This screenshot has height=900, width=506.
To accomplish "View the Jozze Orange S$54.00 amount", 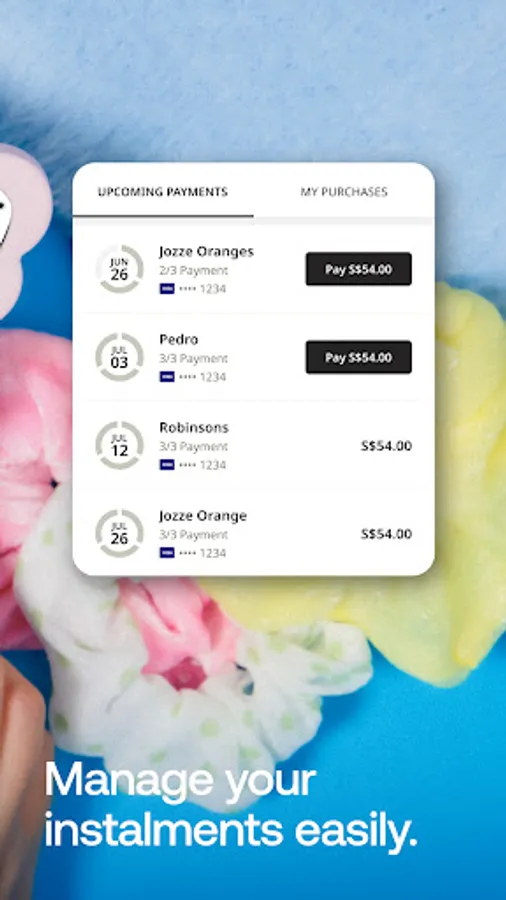I will pos(386,534).
